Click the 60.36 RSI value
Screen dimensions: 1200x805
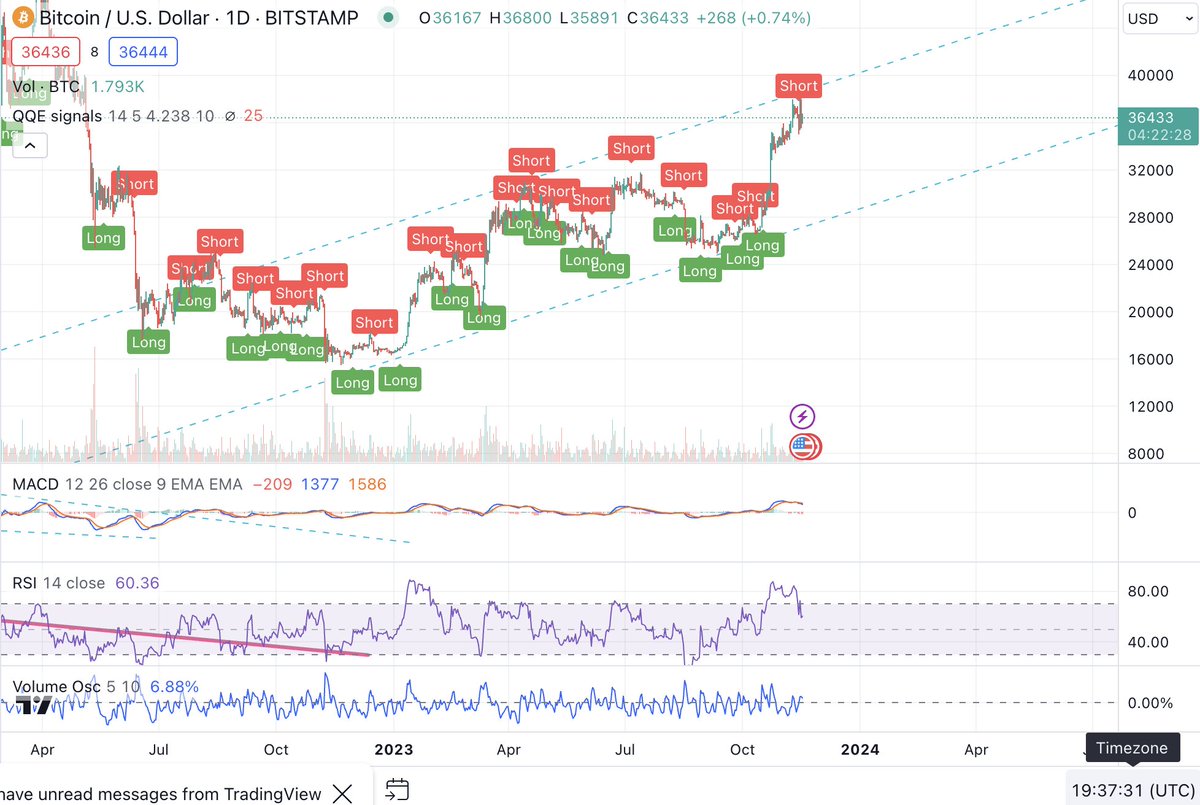pyautogui.click(x=137, y=583)
